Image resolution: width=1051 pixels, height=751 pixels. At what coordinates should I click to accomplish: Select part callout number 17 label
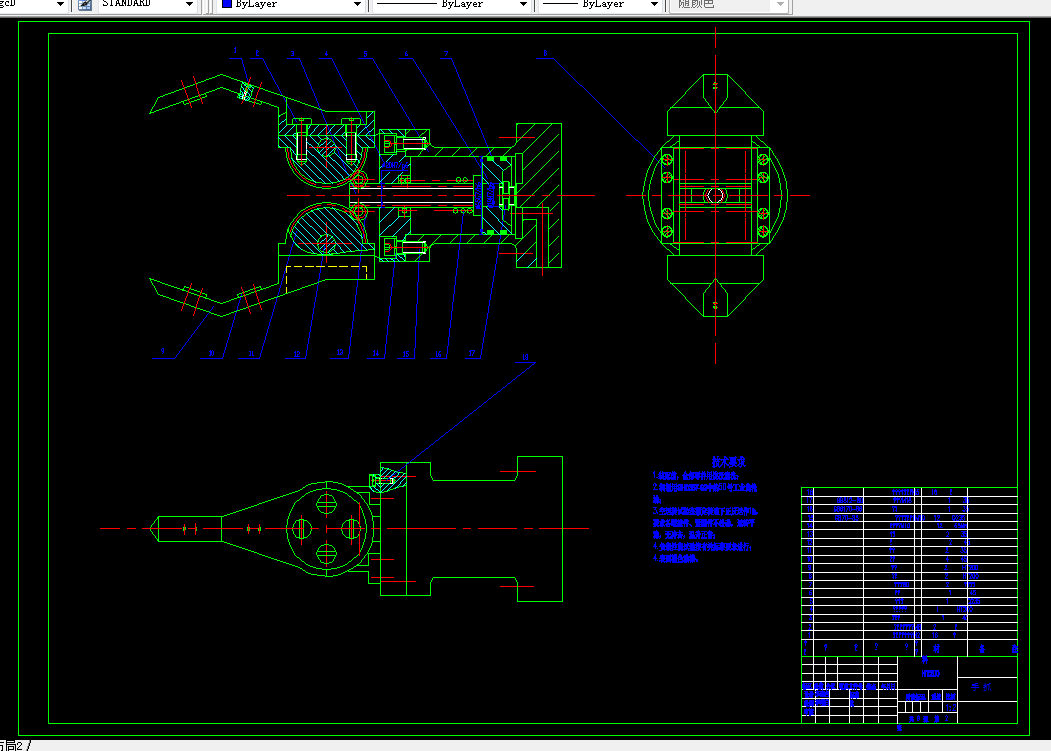tap(472, 353)
